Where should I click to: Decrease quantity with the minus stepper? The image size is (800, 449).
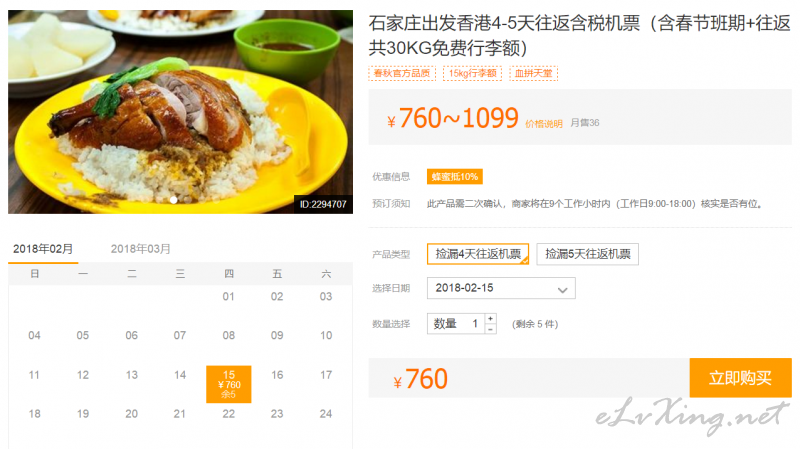tap(490, 329)
